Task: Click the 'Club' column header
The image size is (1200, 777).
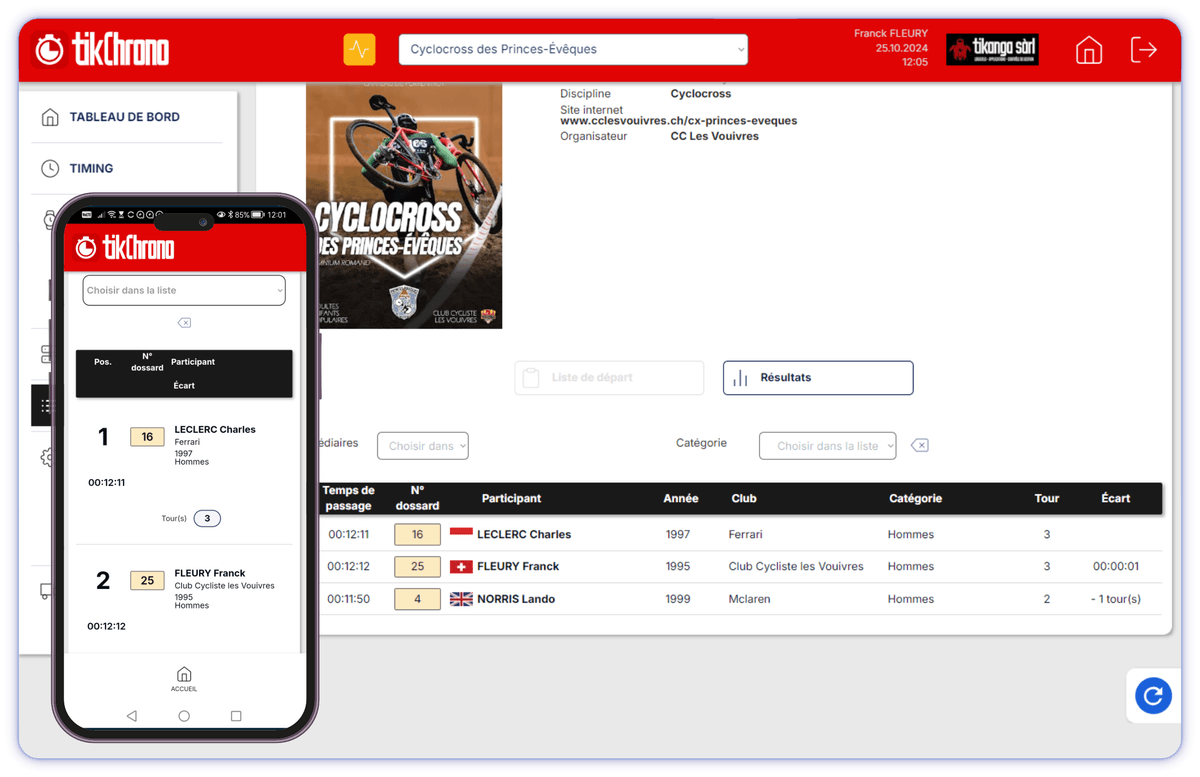Action: tap(744, 499)
